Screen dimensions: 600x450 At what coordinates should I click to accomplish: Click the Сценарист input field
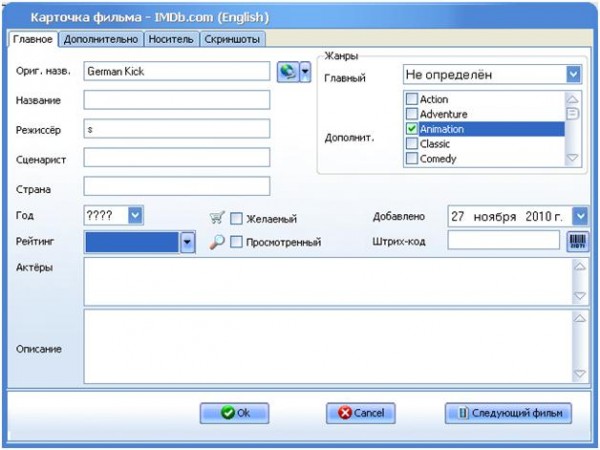177,158
